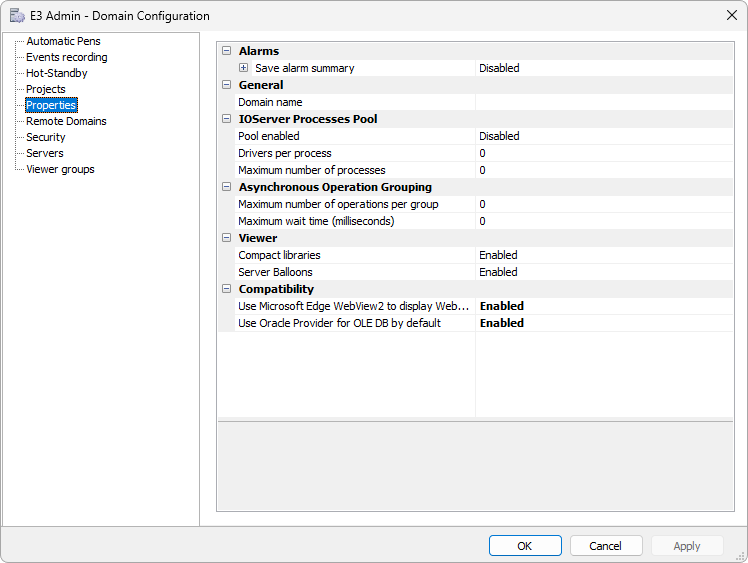Click the Oracle Provider Enabled value
This screenshot has height=563, width=748.
click(604, 323)
